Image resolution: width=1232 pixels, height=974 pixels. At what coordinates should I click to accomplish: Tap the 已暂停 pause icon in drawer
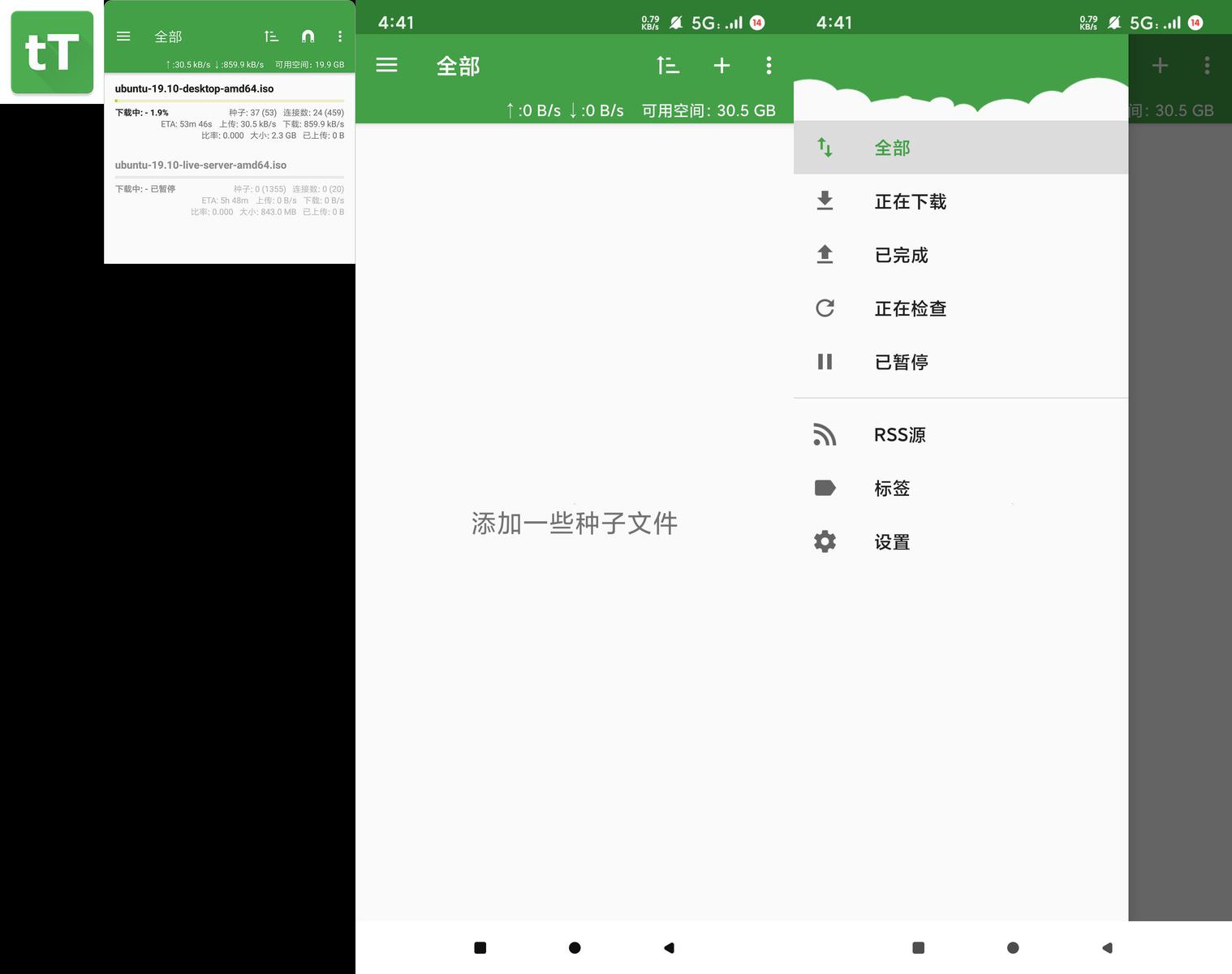click(825, 362)
